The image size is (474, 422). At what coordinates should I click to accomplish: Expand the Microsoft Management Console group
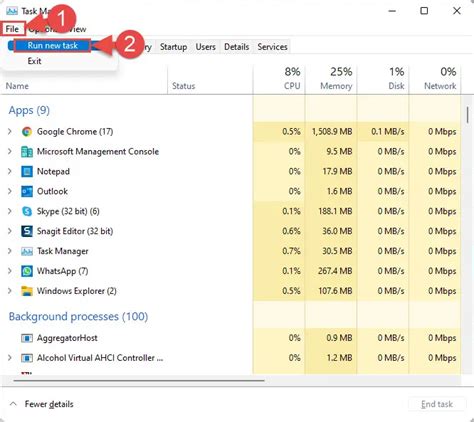tap(10, 152)
